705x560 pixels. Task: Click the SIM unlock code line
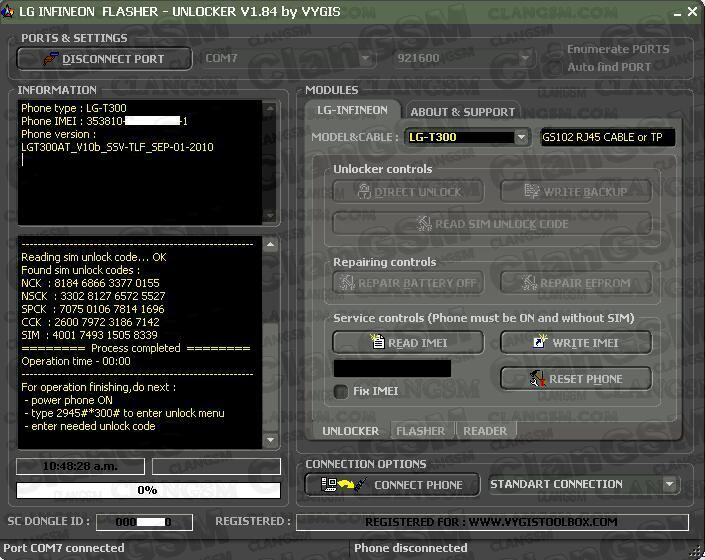(x=89, y=335)
